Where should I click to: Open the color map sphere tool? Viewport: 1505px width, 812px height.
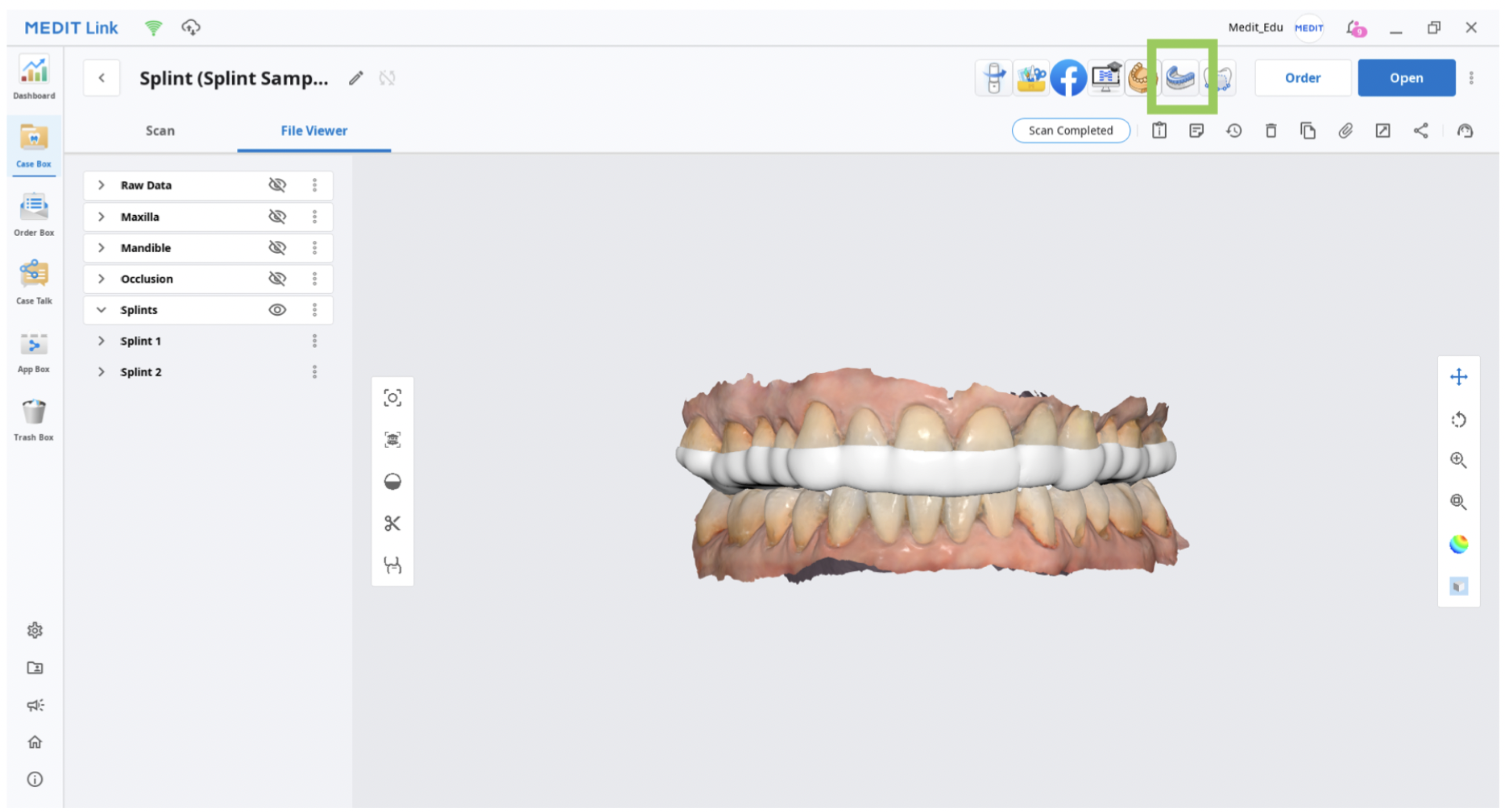click(1458, 545)
